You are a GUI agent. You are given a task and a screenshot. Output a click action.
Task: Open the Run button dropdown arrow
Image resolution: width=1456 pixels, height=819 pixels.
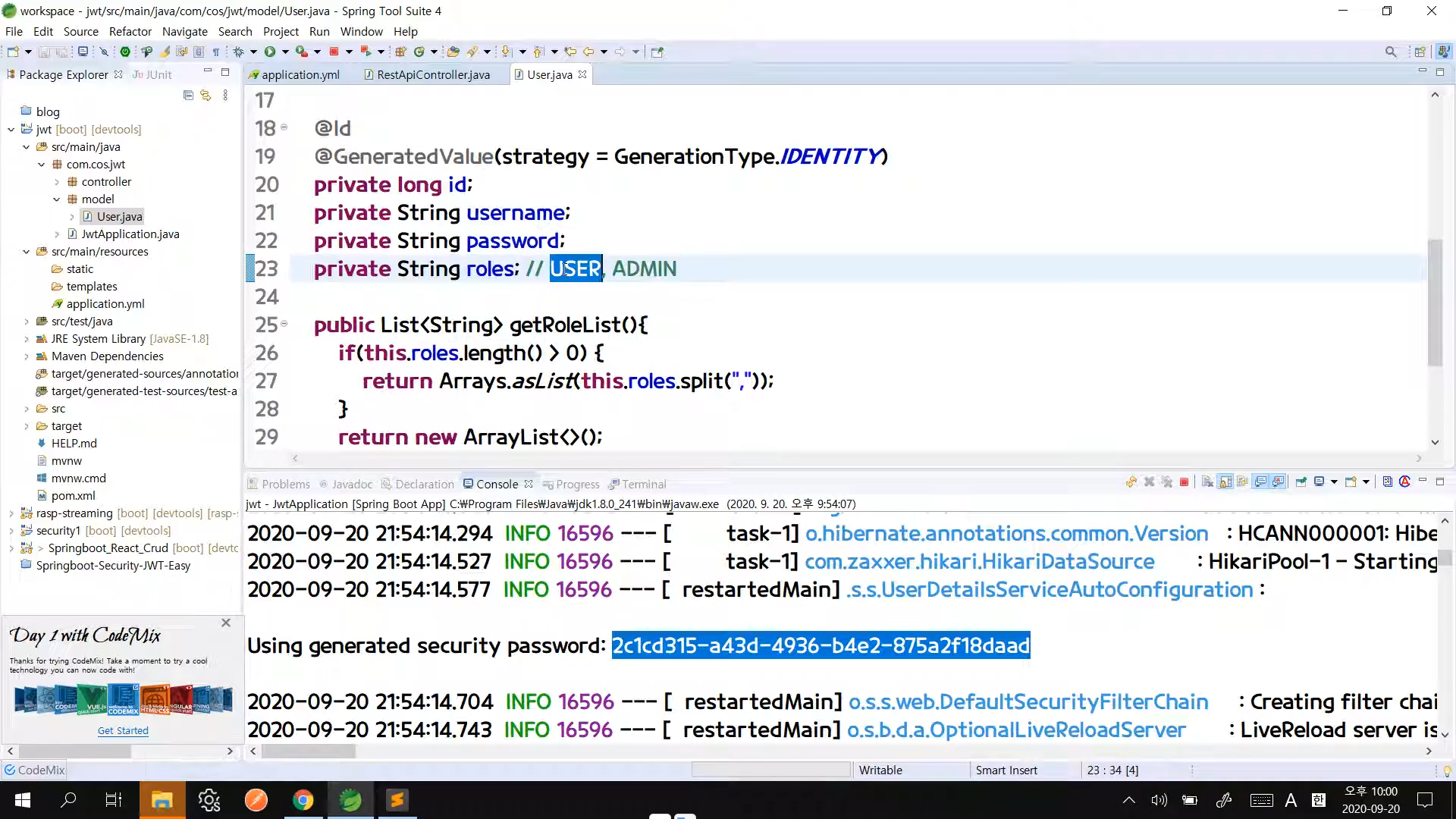[285, 52]
